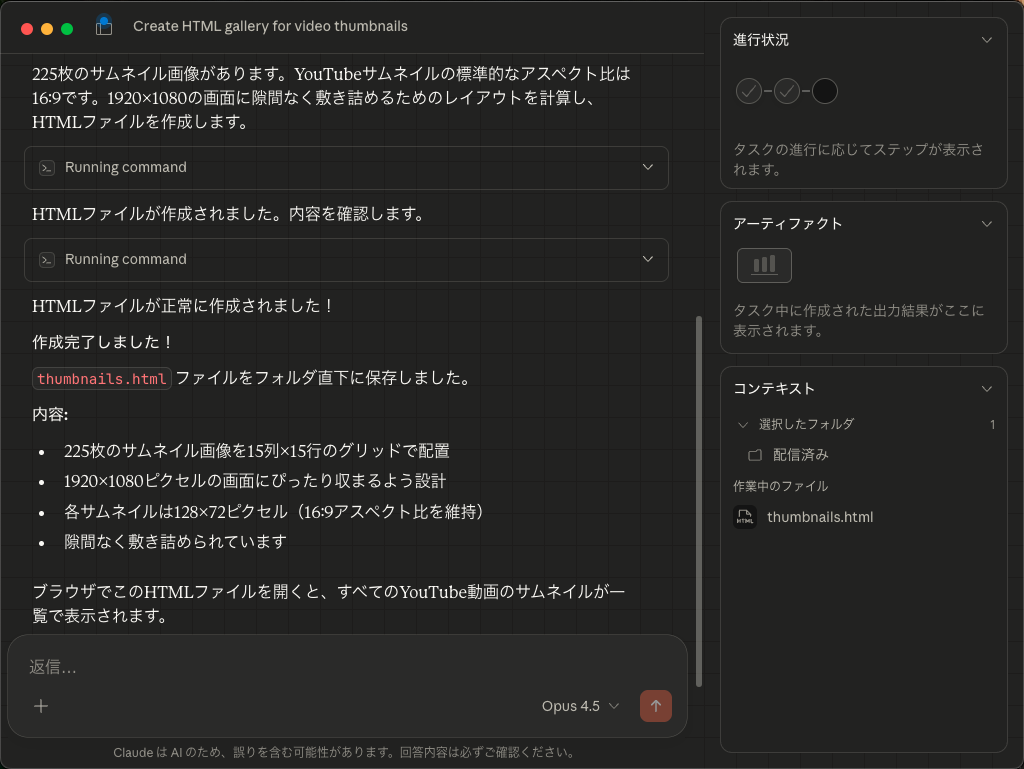Screen dimensions: 1024x769
Task: Select the first completed step checkmark
Action: point(749,92)
